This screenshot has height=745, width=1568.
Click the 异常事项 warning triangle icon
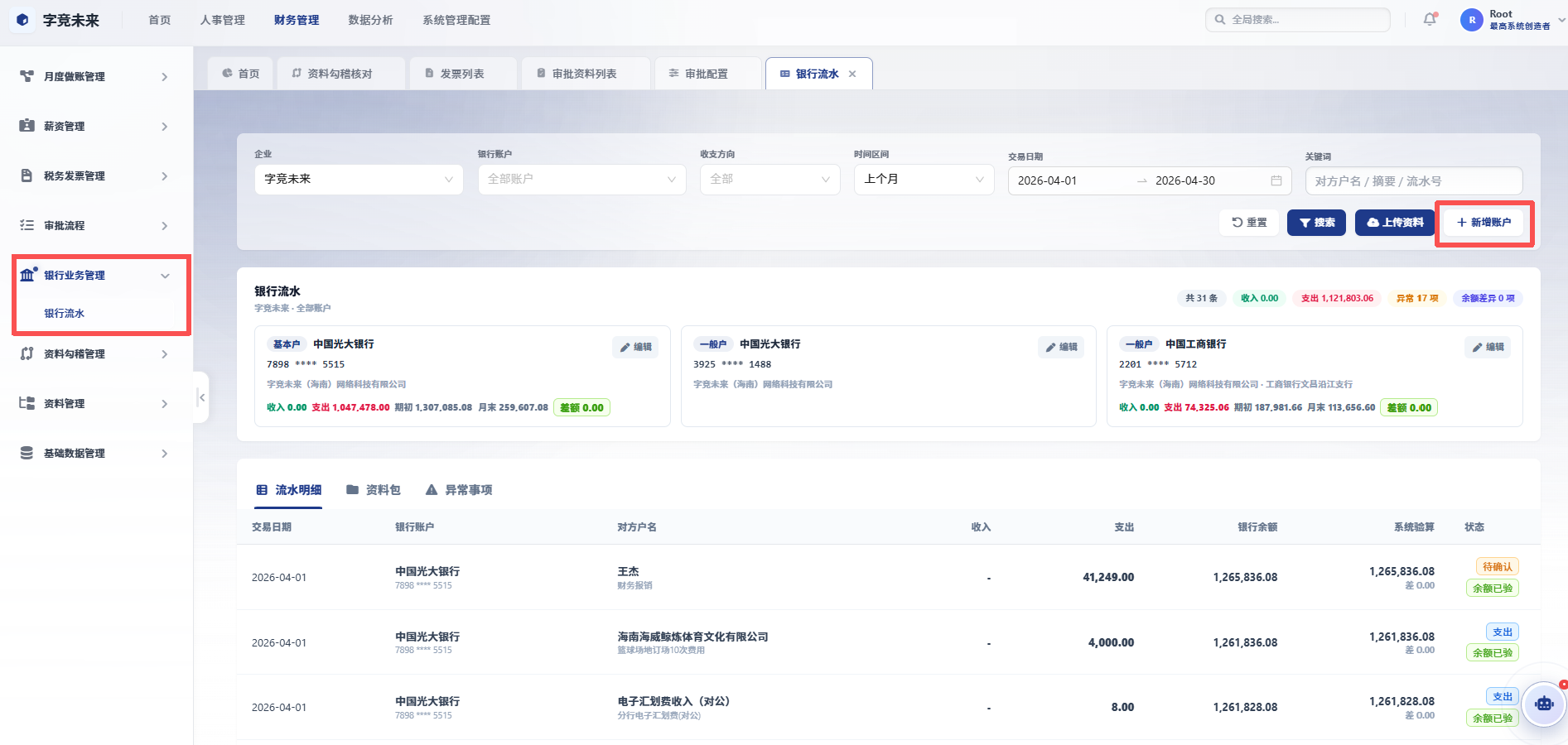pyautogui.click(x=432, y=490)
